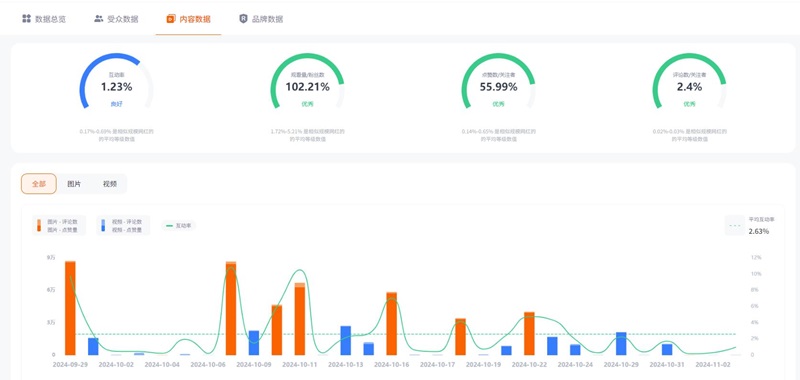This screenshot has height=380, width=800.
Task: Toggle the orange 图片 legend series
Action: (59, 225)
